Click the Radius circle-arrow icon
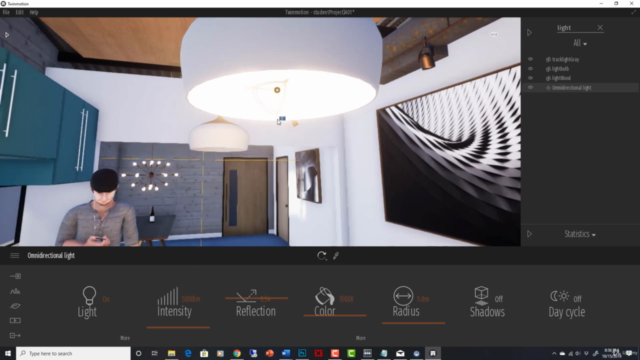This screenshot has width=640, height=360. [403, 296]
